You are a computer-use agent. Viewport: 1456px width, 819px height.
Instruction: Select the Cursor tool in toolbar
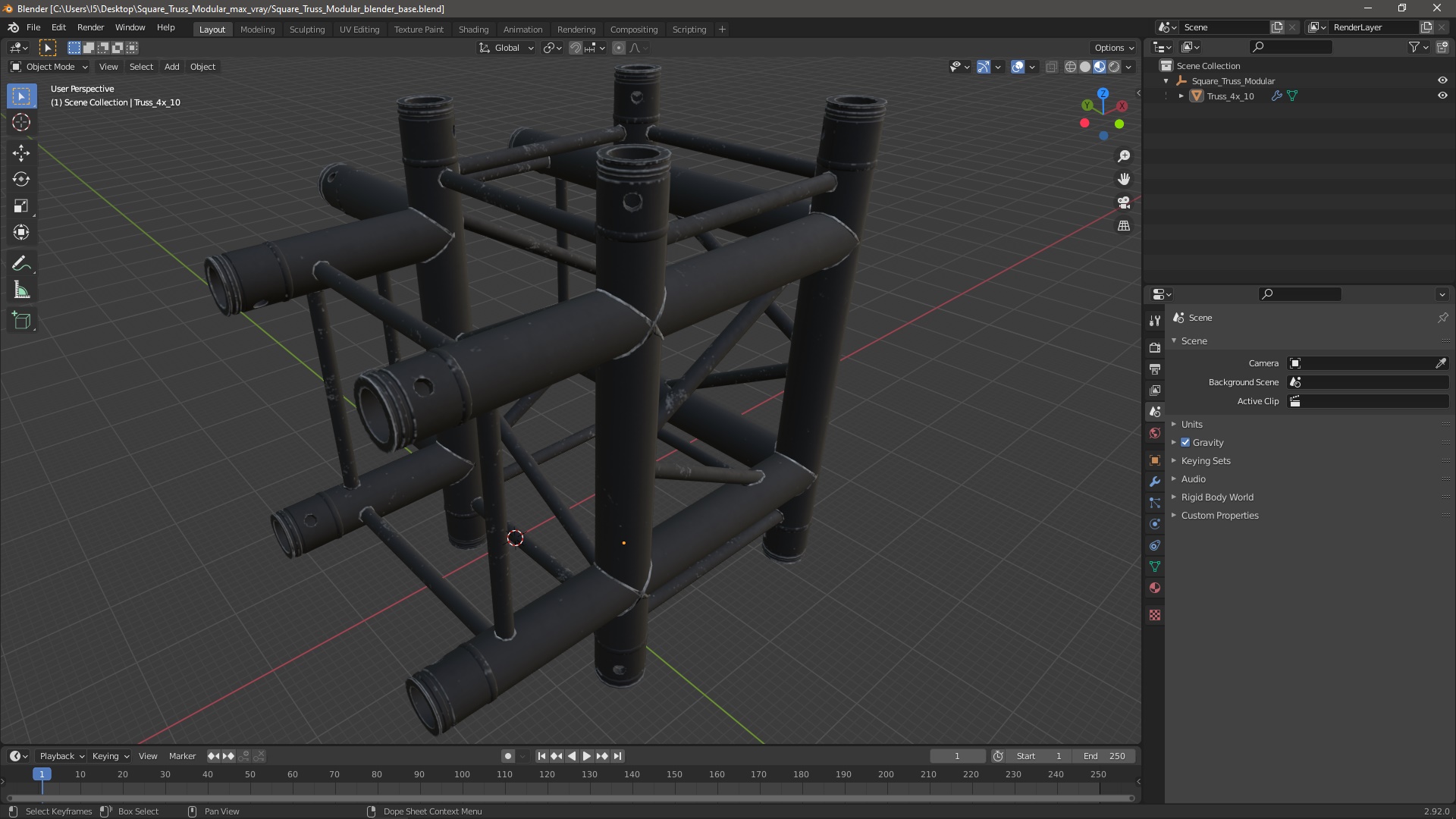click(21, 122)
